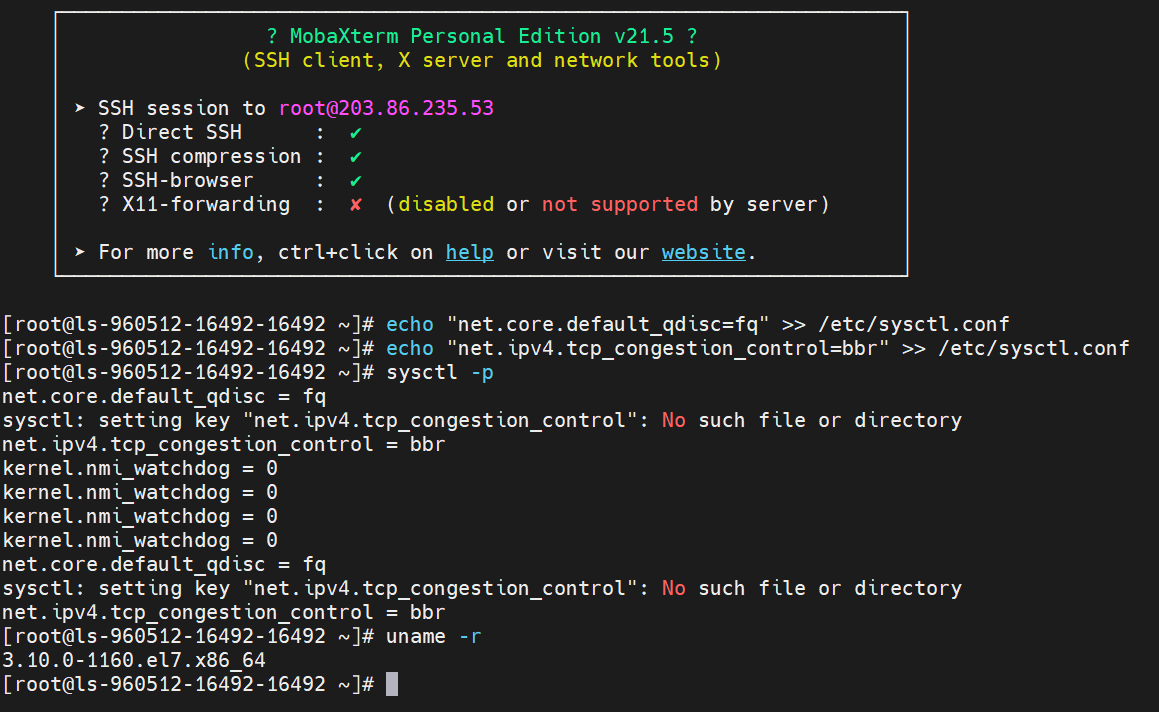Click the yellow disabled word
This screenshot has width=1159, height=712.
446,204
